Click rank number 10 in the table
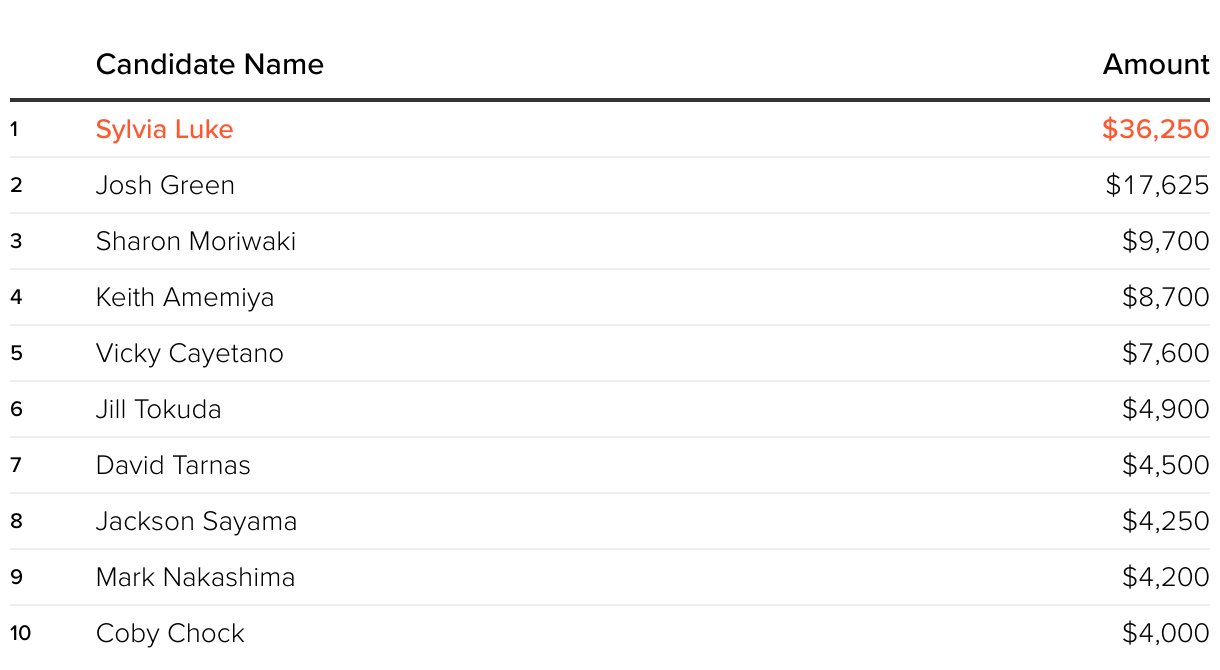 click(21, 634)
